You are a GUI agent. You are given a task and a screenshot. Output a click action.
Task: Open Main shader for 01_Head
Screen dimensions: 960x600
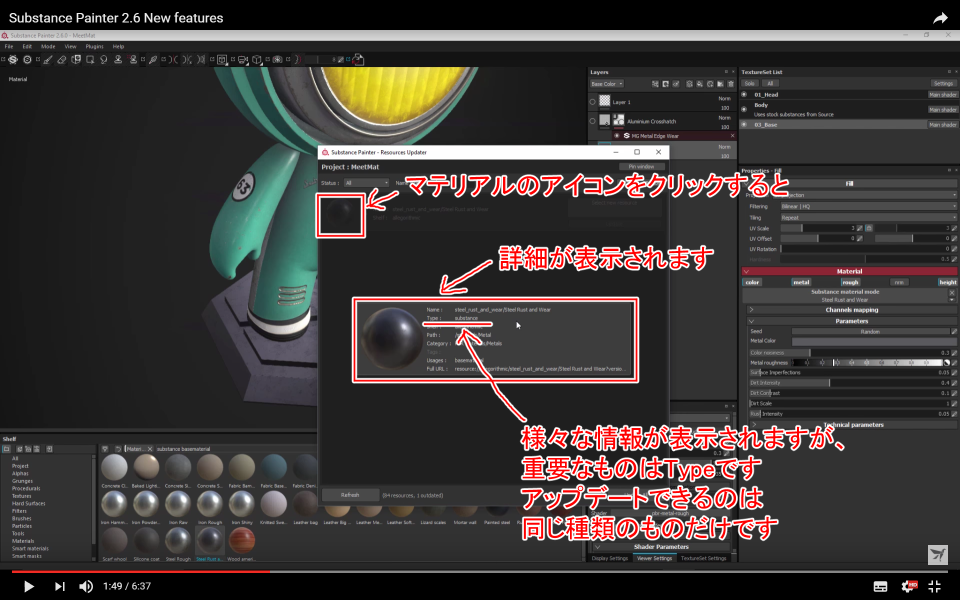[943, 95]
